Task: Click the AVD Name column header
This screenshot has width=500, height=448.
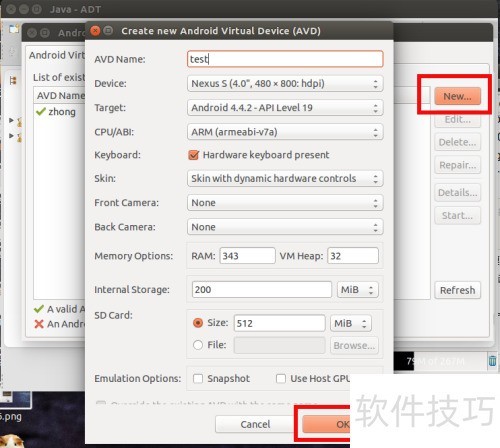Action: 60,96
